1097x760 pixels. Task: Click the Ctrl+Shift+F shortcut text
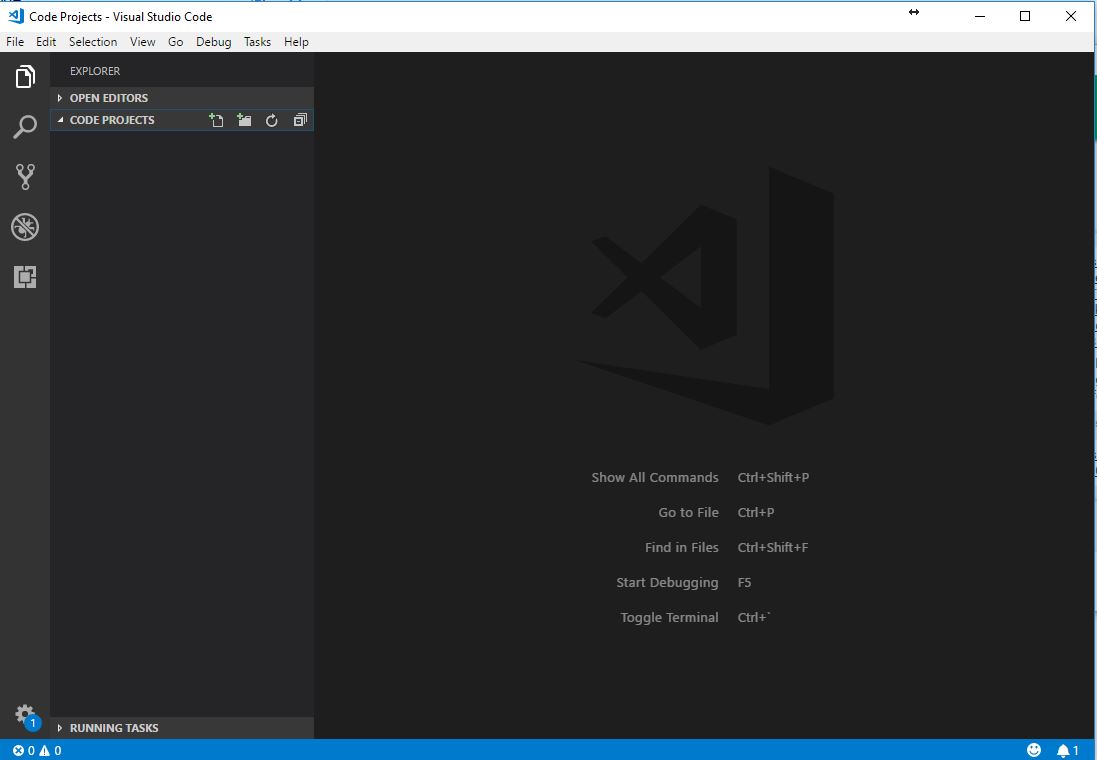(x=773, y=547)
